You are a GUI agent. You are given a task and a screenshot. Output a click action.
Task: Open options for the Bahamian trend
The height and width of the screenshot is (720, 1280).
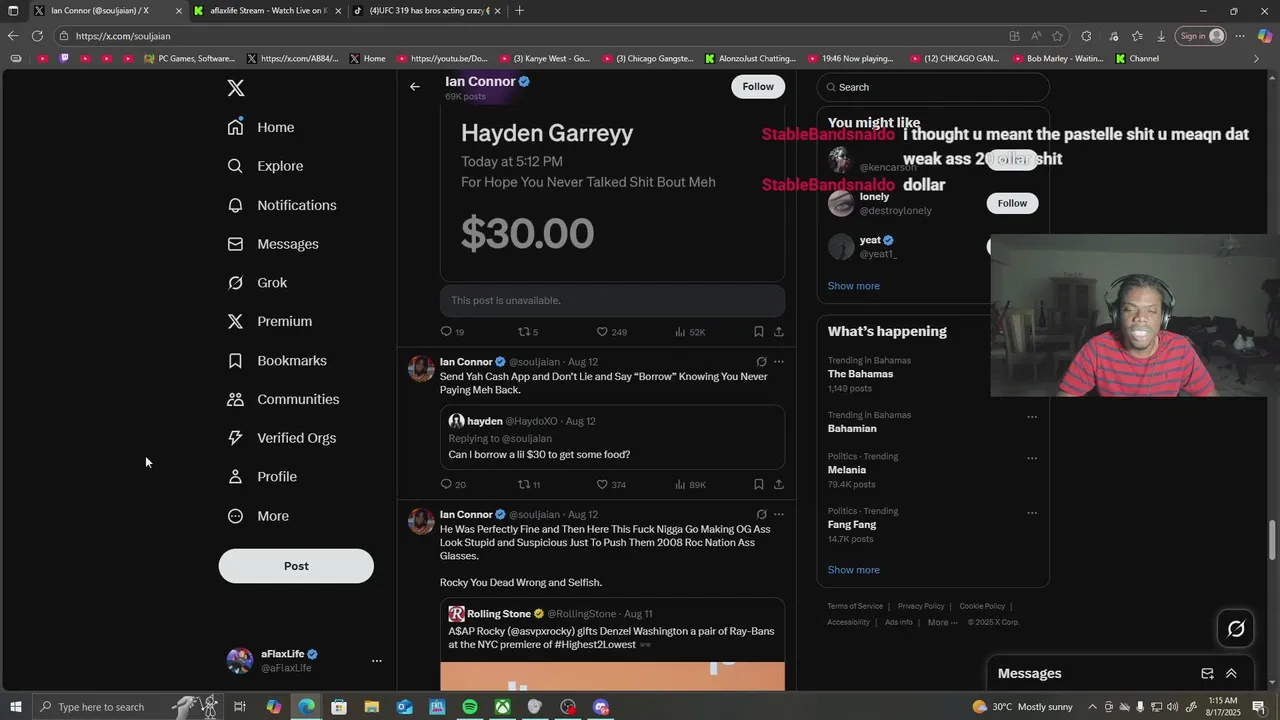pyautogui.click(x=1032, y=417)
